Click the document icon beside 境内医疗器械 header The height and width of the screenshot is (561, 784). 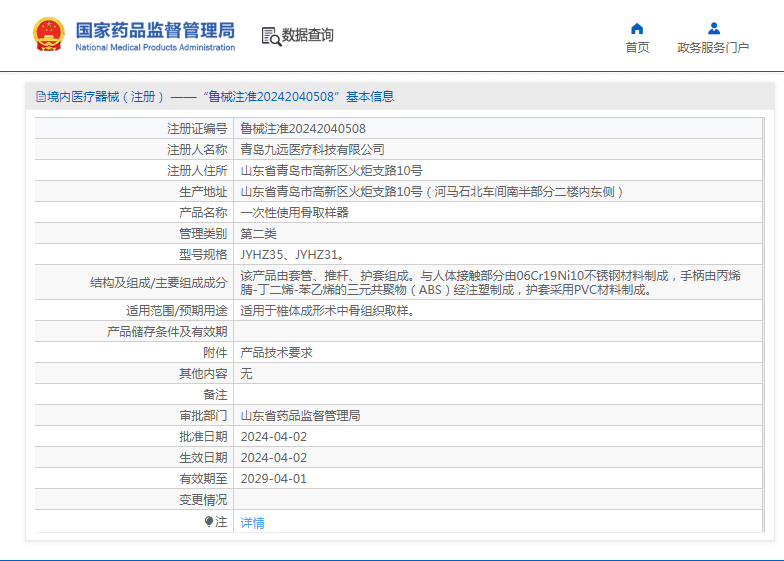coord(40,97)
